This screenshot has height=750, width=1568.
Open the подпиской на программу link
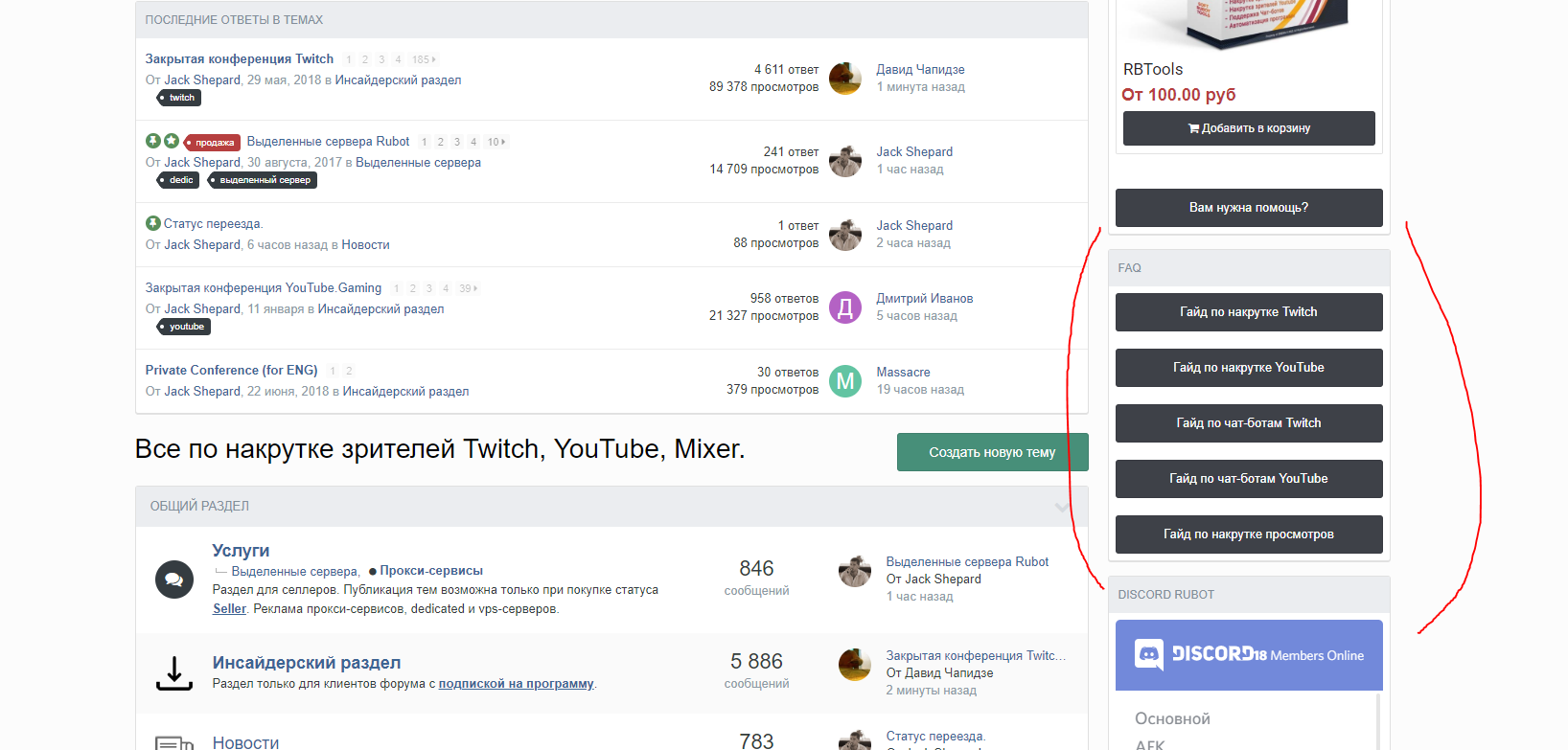click(x=516, y=684)
